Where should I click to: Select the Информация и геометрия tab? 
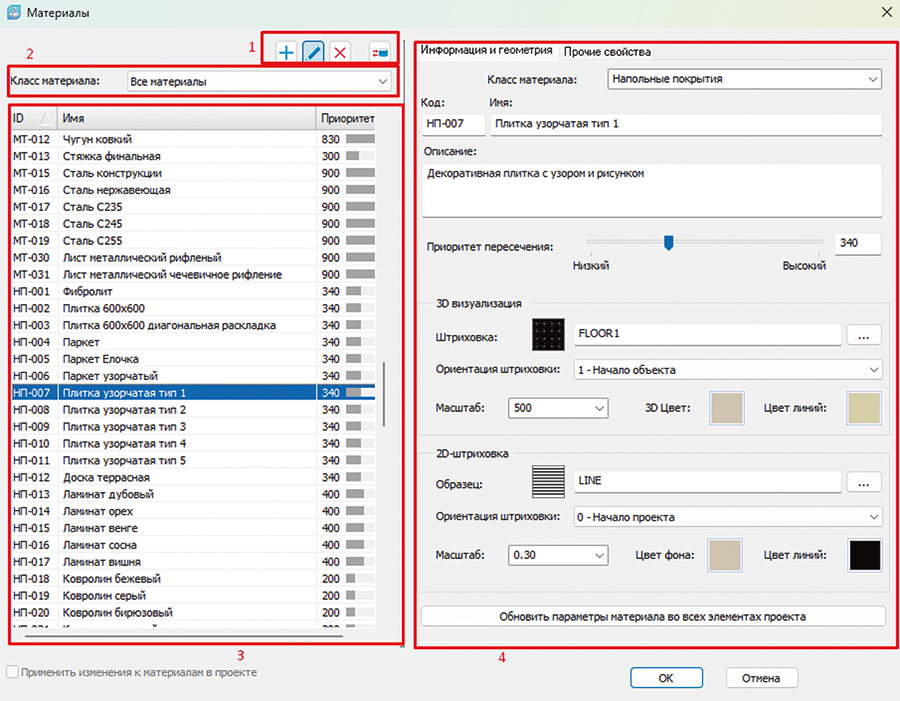pos(486,51)
